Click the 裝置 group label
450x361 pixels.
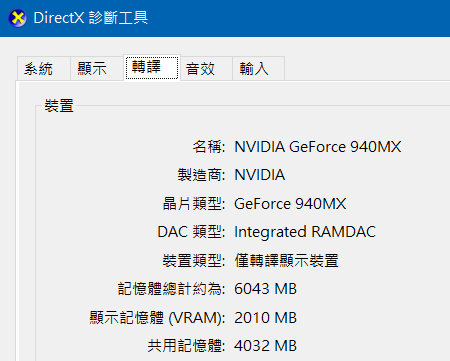pos(59,106)
